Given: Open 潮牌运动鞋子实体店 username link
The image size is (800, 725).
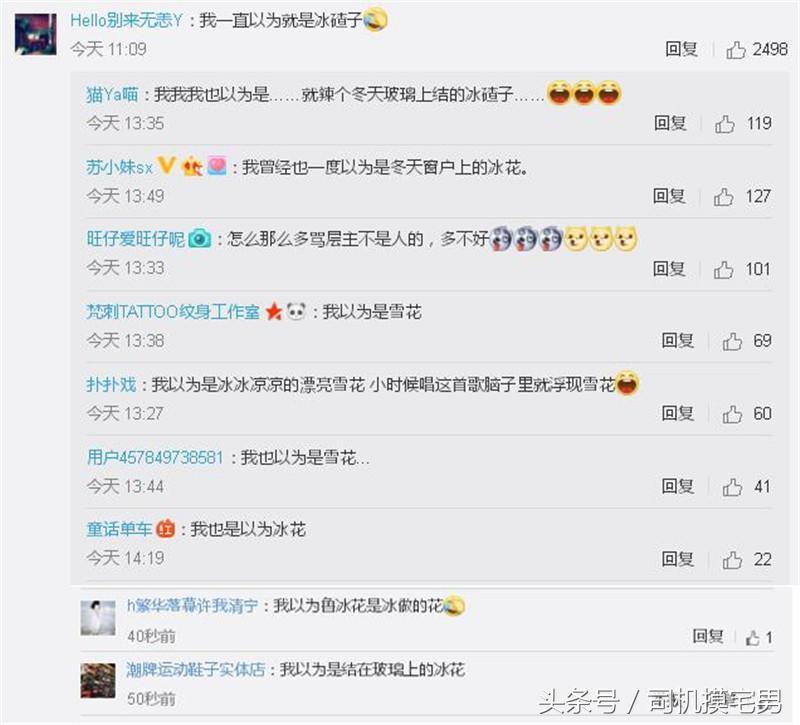Looking at the screenshot, I should pyautogui.click(x=196, y=669).
